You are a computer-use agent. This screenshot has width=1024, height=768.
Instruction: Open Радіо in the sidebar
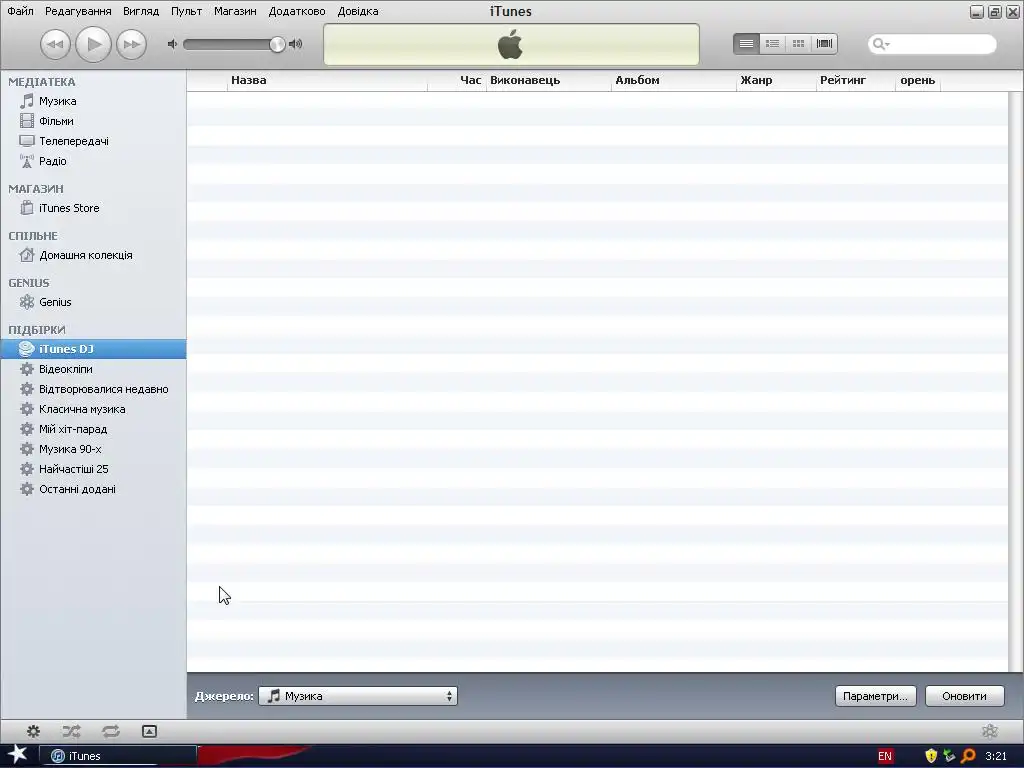pos(93,161)
